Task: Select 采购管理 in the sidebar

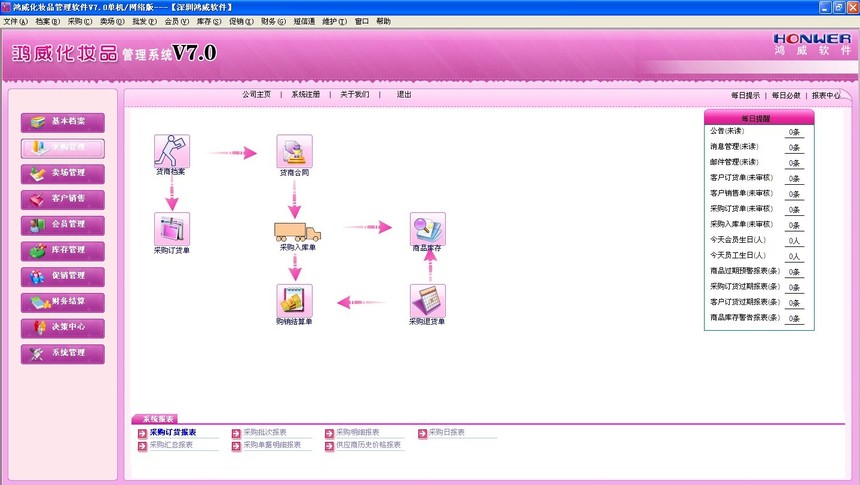Action: [63, 148]
